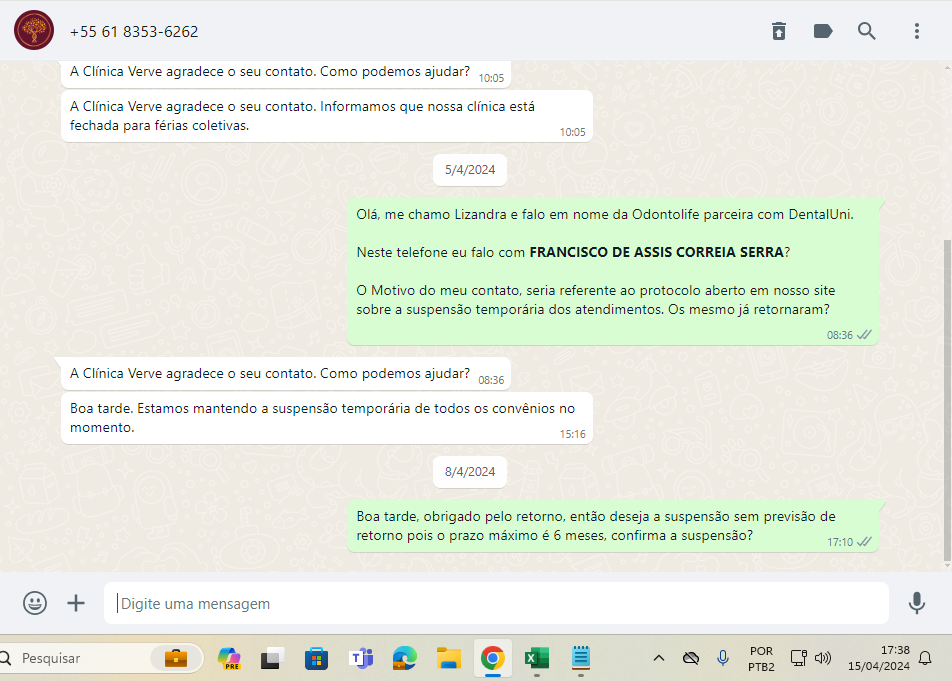This screenshot has height=681, width=952.
Task: Open Microsoft Edge from taskbar
Action: 404,658
